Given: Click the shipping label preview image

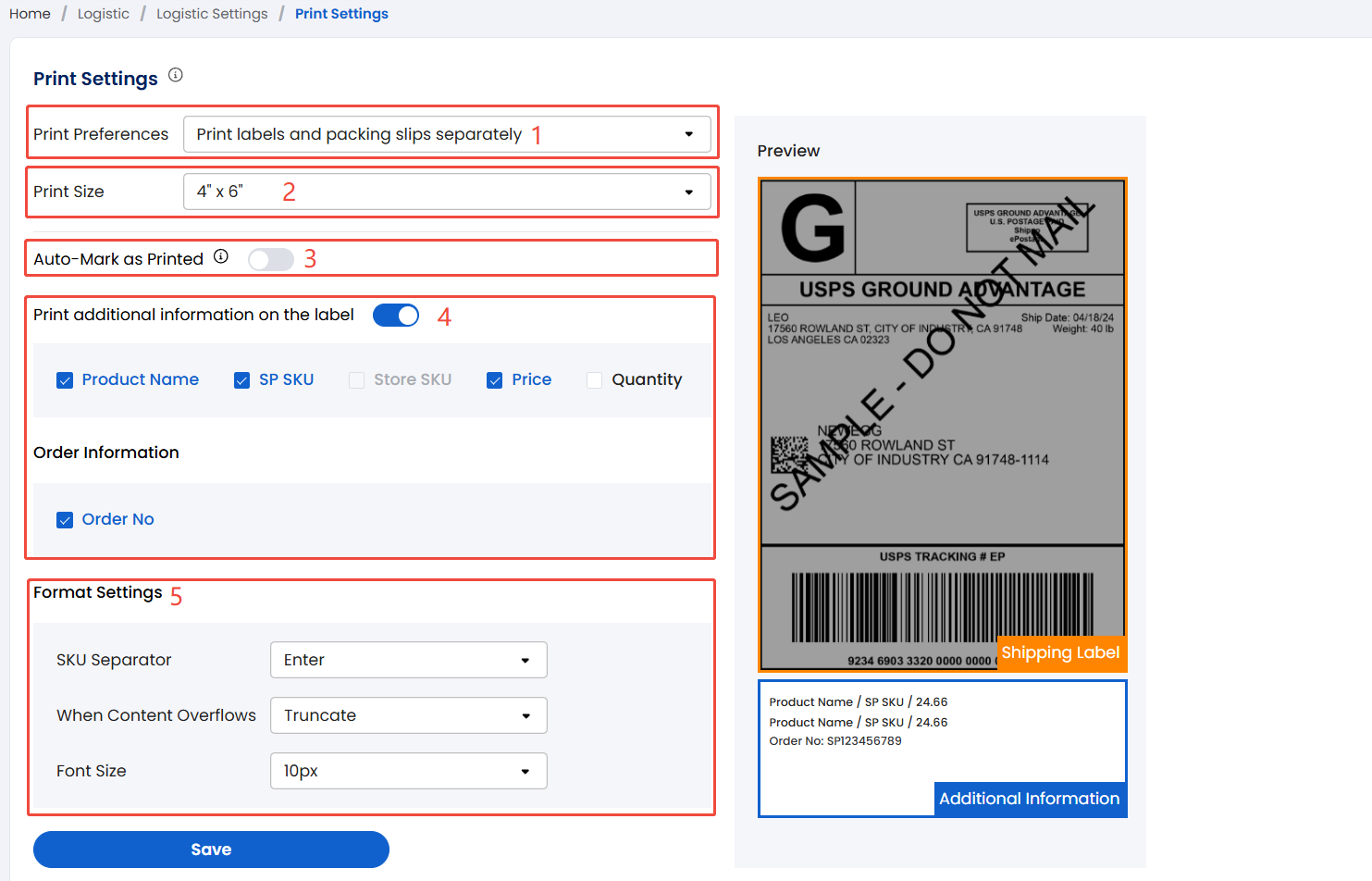Looking at the screenshot, I should click(942, 425).
